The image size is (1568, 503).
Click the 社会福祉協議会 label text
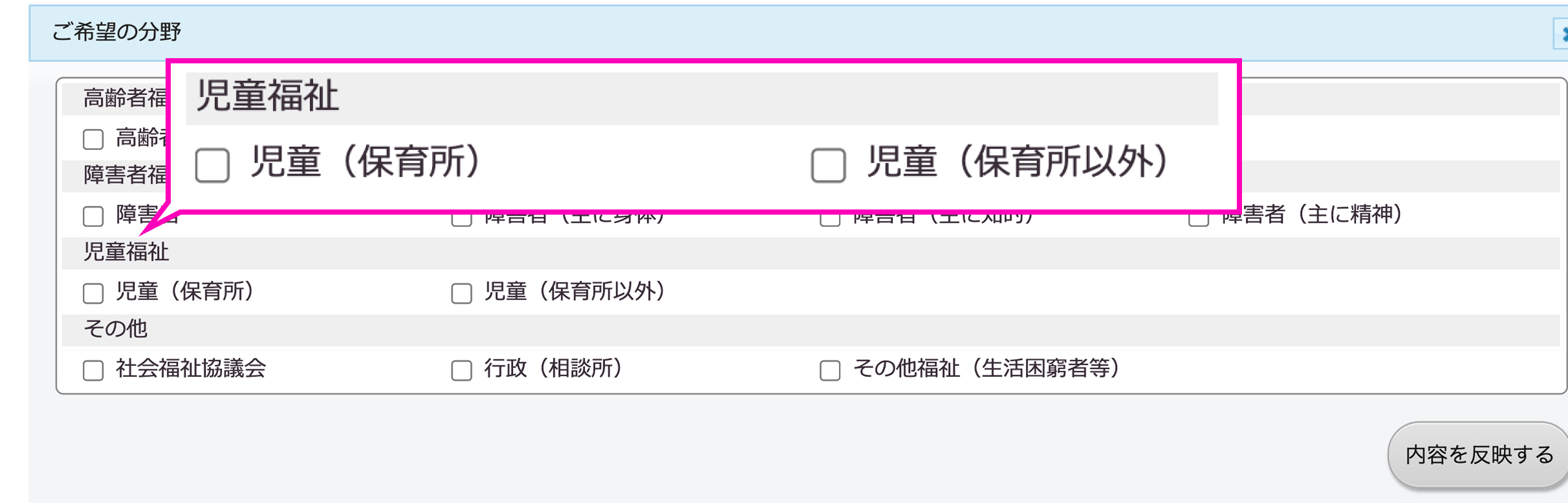click(191, 369)
